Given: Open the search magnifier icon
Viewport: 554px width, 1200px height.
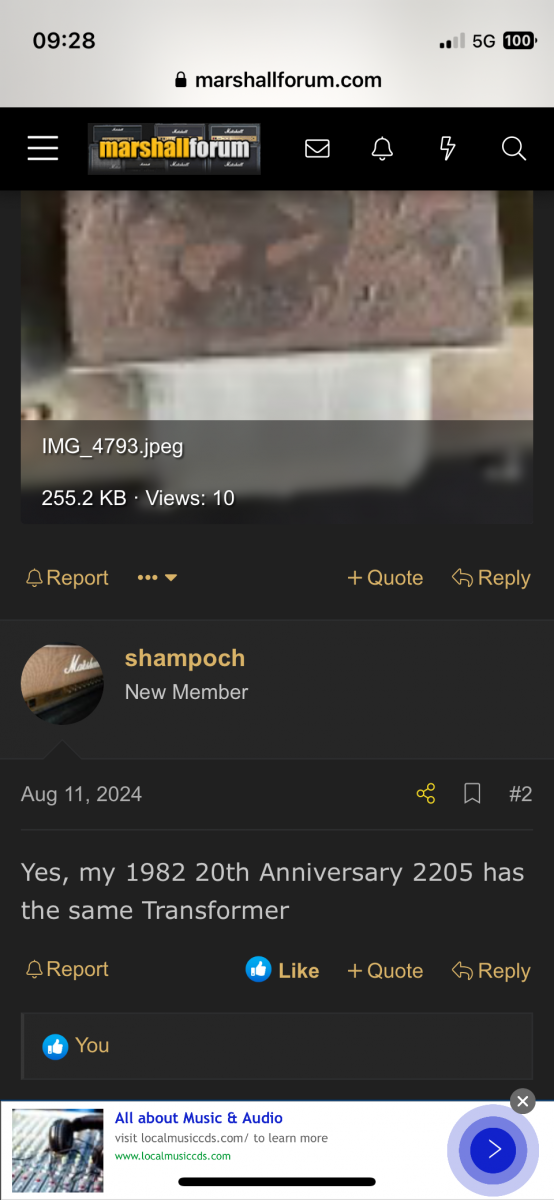Looking at the screenshot, I should tap(514, 149).
